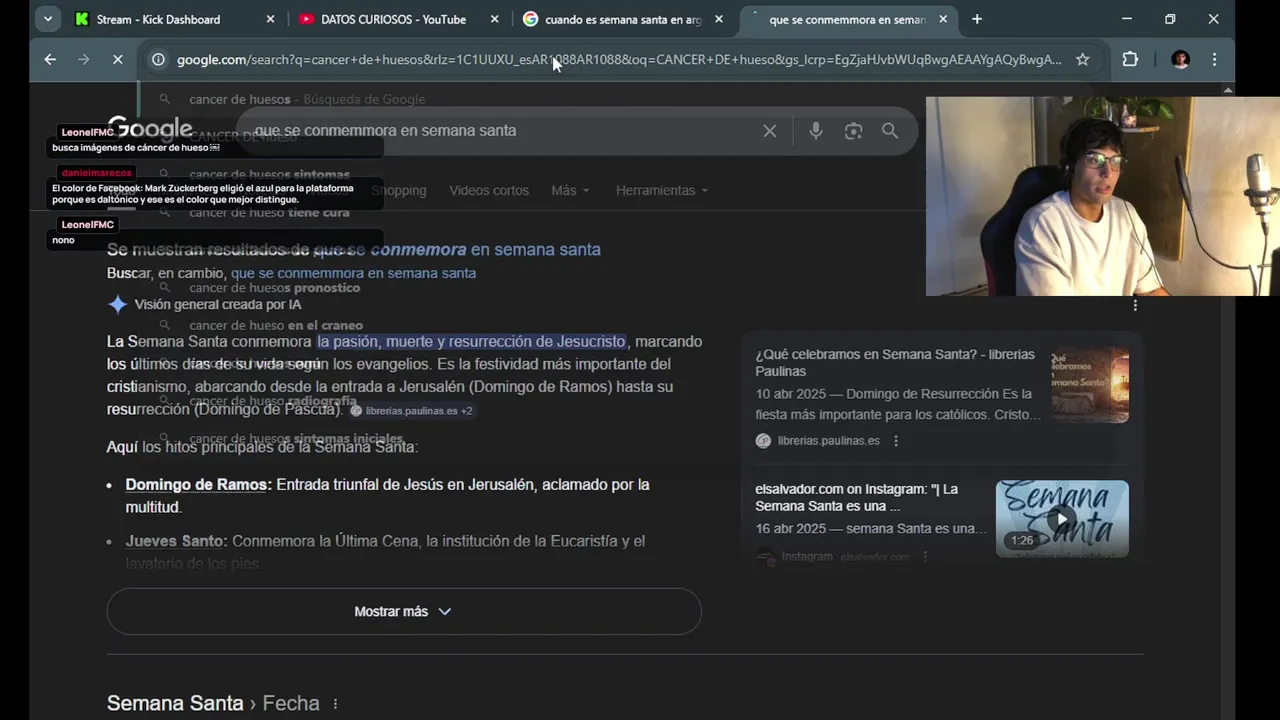Close the Kick Dashboard tab
The width and height of the screenshot is (1280, 720).
270,19
